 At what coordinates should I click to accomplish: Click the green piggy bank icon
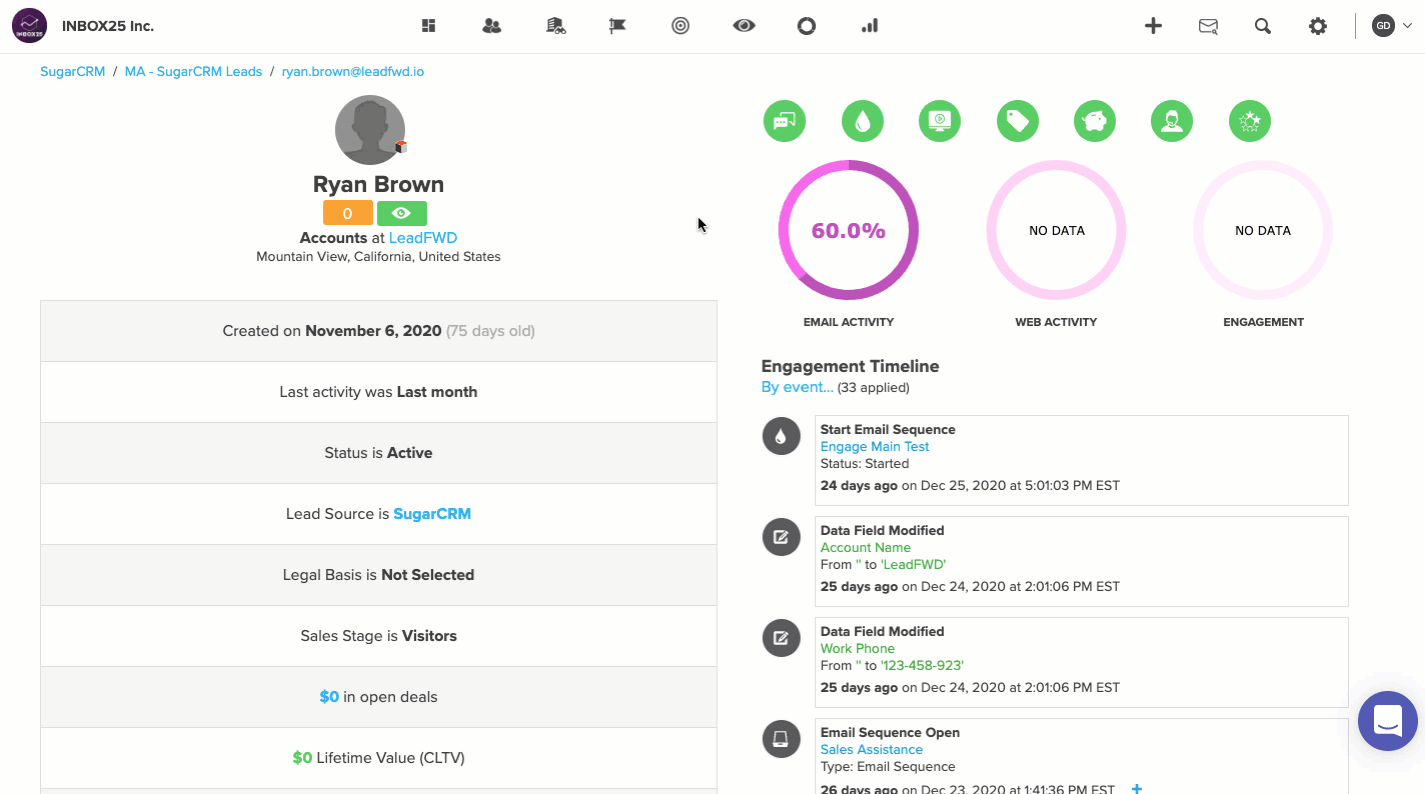1095,121
